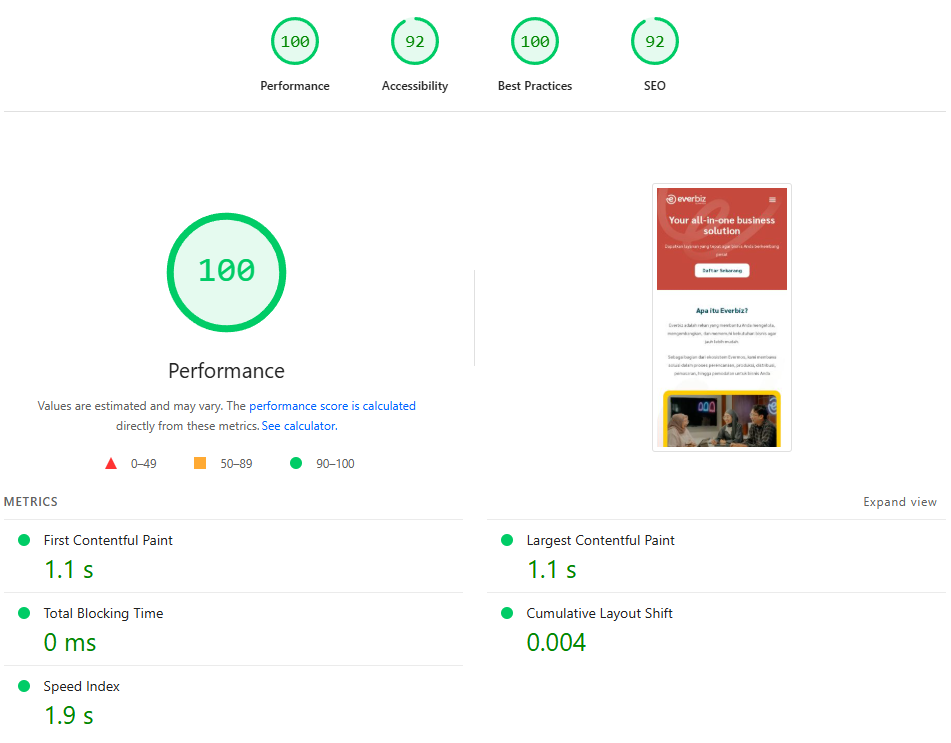Image resolution: width=951 pixels, height=743 pixels.
Task: Open the 'performance score is calculated' link
Action: (x=332, y=406)
